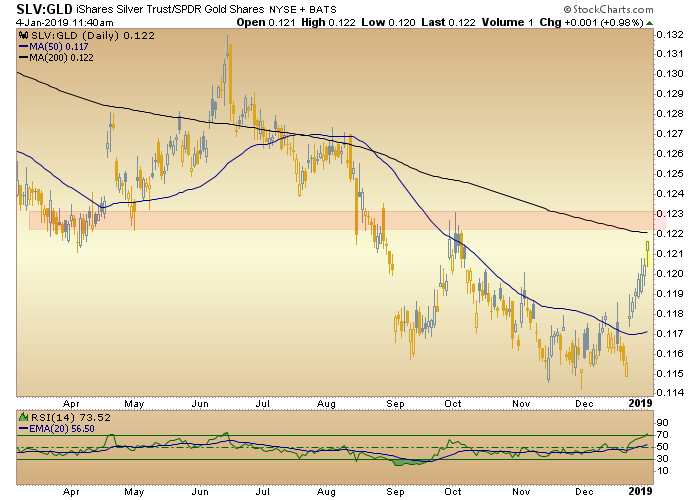Click 'Sep' on the RSI panel's bottom axis

pos(395,492)
